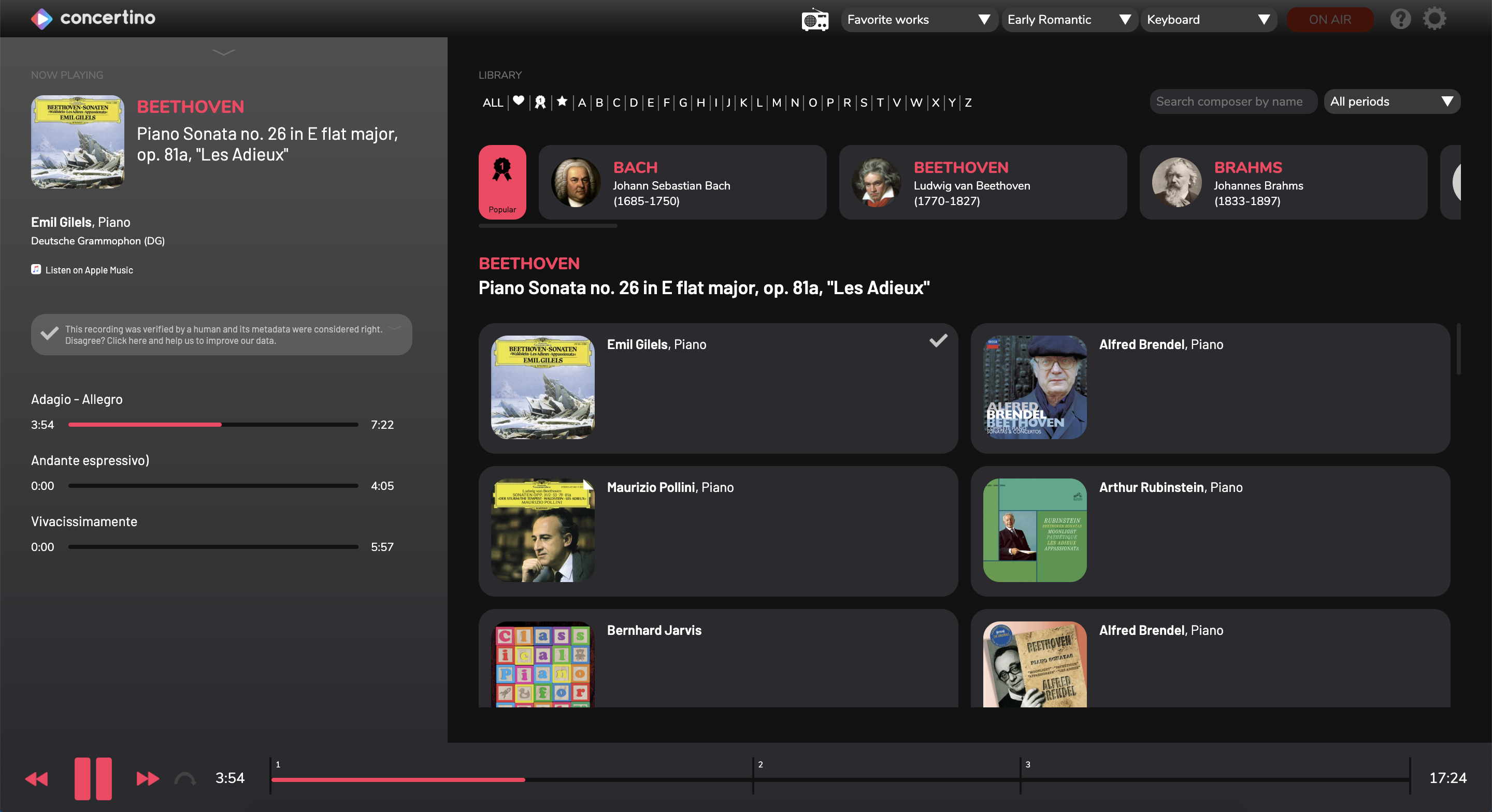Seek in the main bottom playback bar
Image resolution: width=1492 pixels, height=812 pixels.
840,779
